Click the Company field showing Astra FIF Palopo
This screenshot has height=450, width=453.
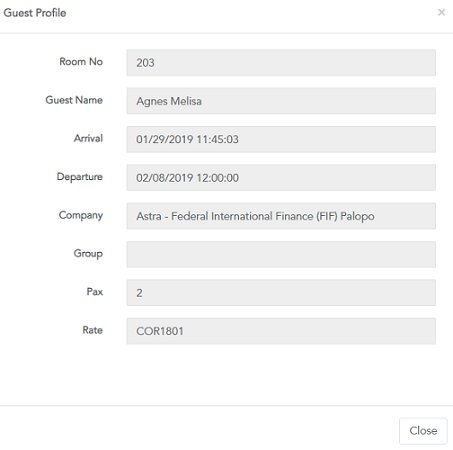[281, 216]
